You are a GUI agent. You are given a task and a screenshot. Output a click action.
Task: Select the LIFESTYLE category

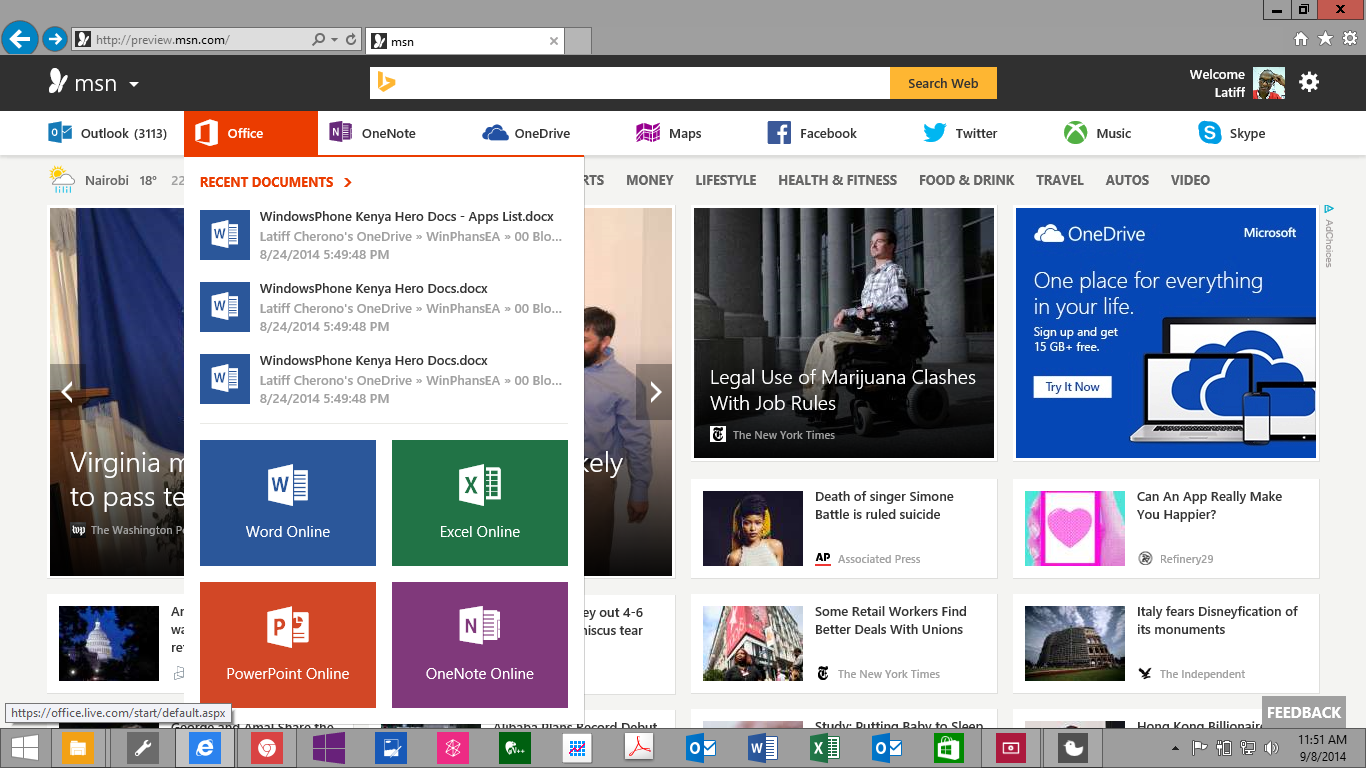pos(726,180)
